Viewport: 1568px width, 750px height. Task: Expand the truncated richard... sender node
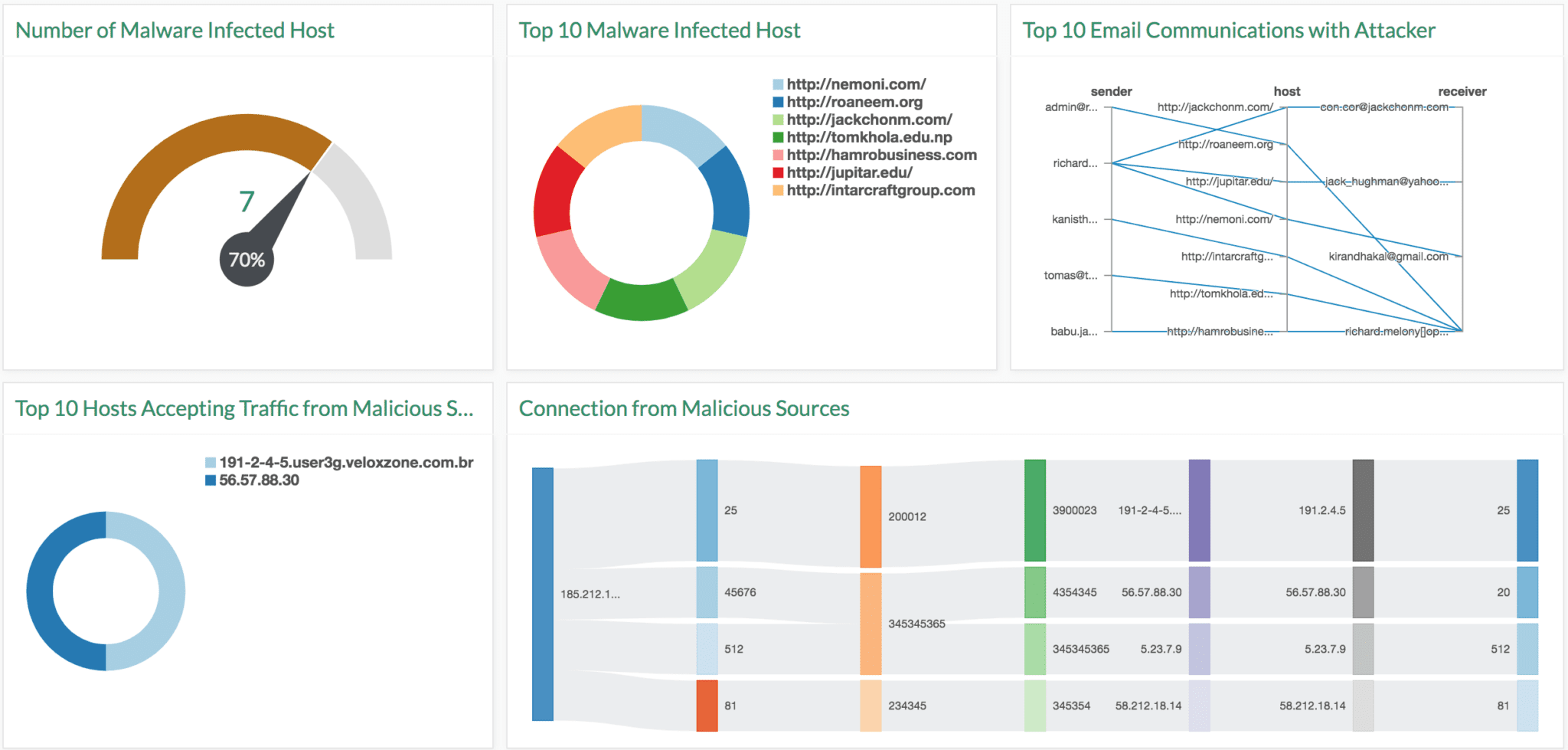coord(1075,163)
